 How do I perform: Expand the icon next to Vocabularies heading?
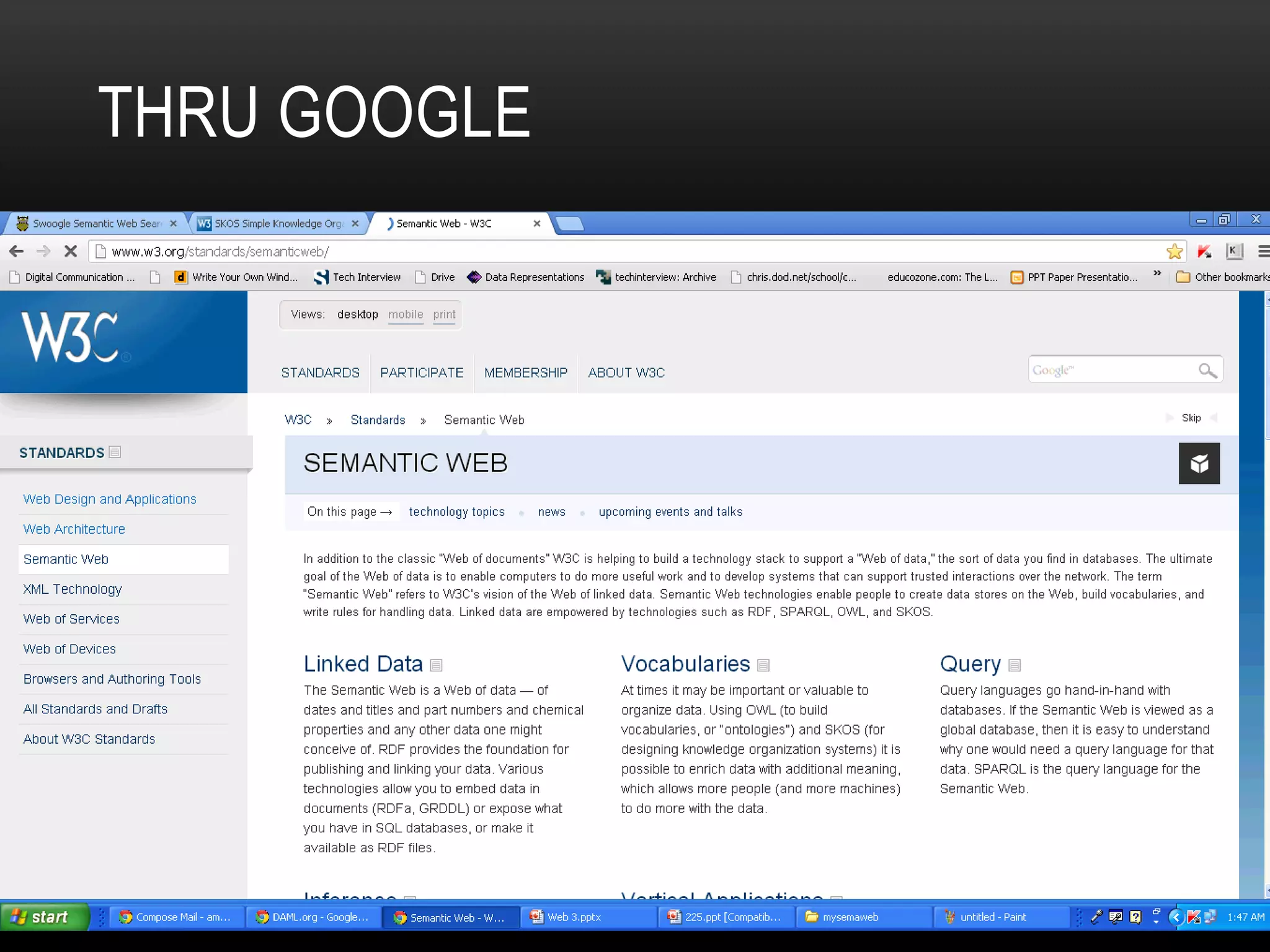[763, 665]
